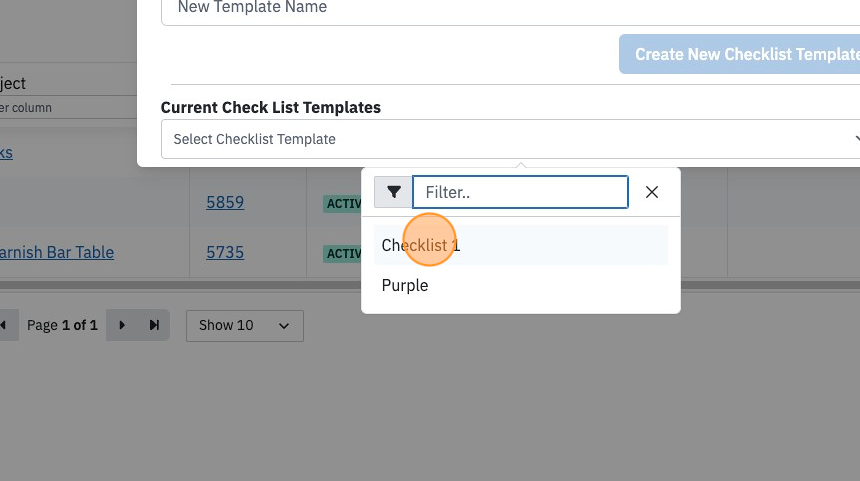Click the funnel filter icon
The image size is (860, 481).
pos(393,192)
